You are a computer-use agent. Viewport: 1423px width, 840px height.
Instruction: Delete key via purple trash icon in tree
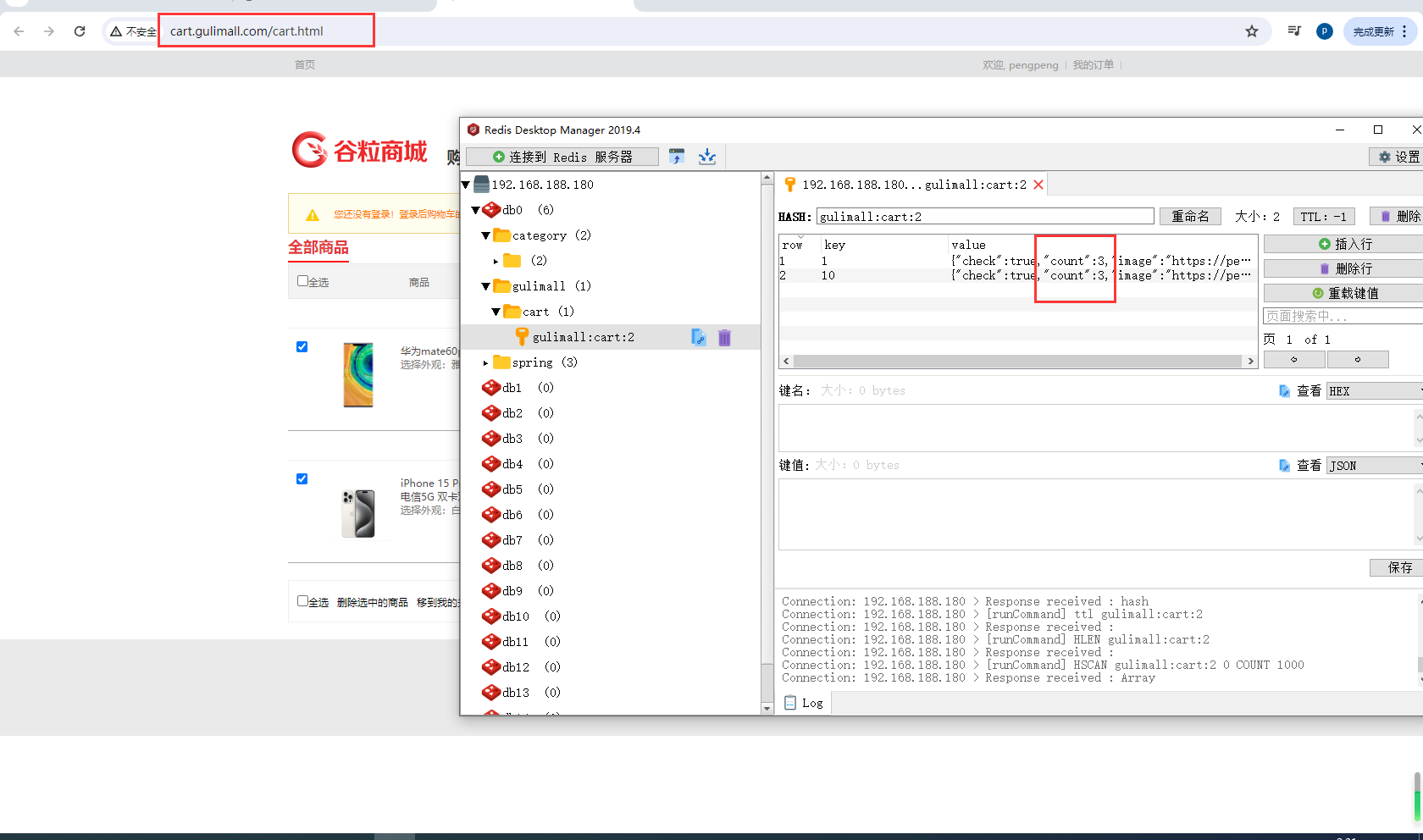725,337
